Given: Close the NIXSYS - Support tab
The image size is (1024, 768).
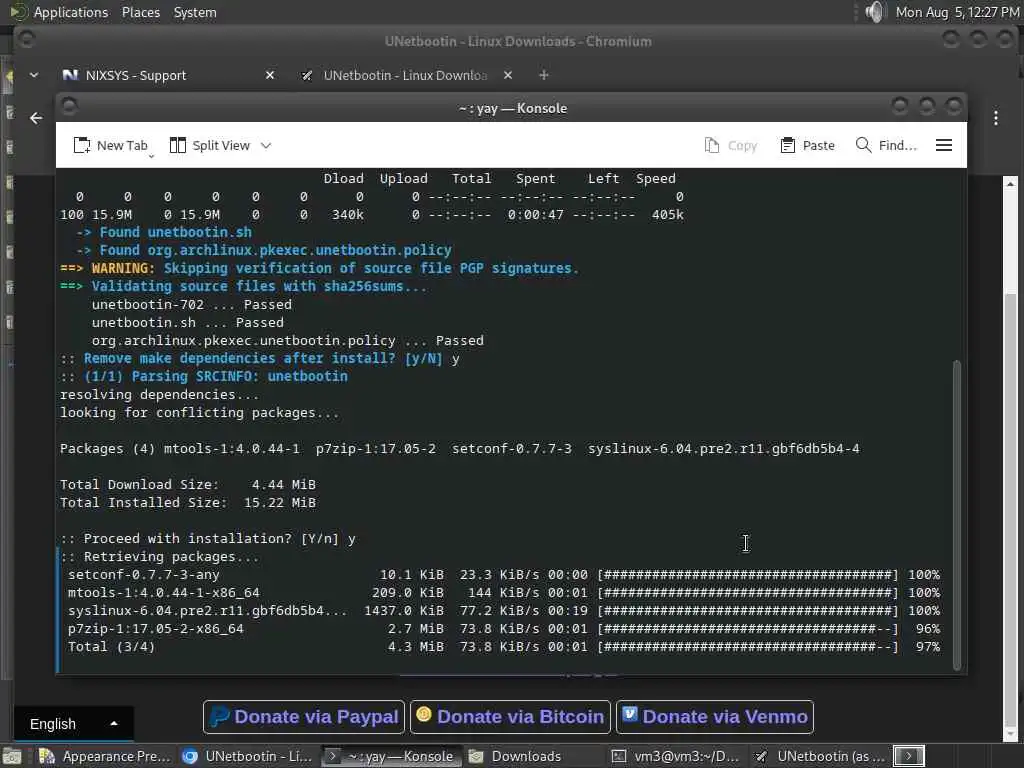Looking at the screenshot, I should coord(270,75).
